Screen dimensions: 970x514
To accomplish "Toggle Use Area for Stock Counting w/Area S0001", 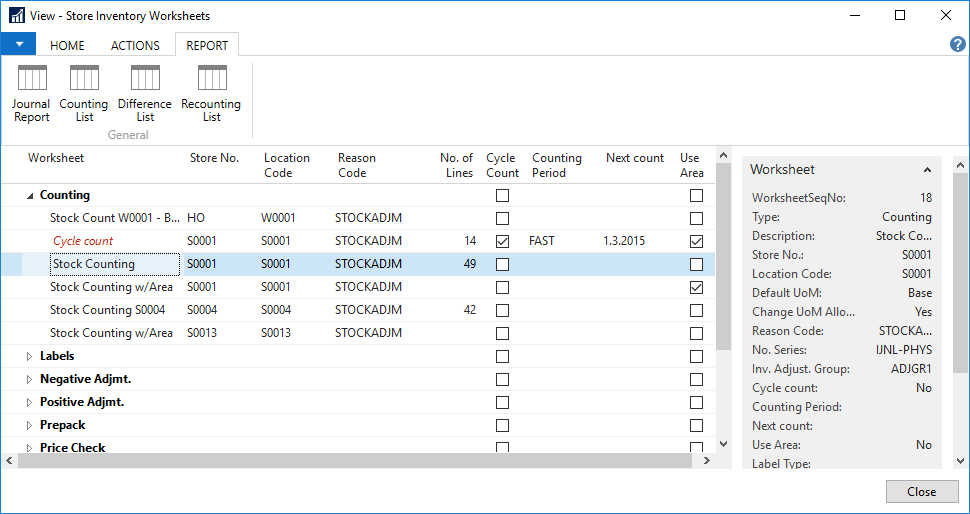I will [696, 287].
